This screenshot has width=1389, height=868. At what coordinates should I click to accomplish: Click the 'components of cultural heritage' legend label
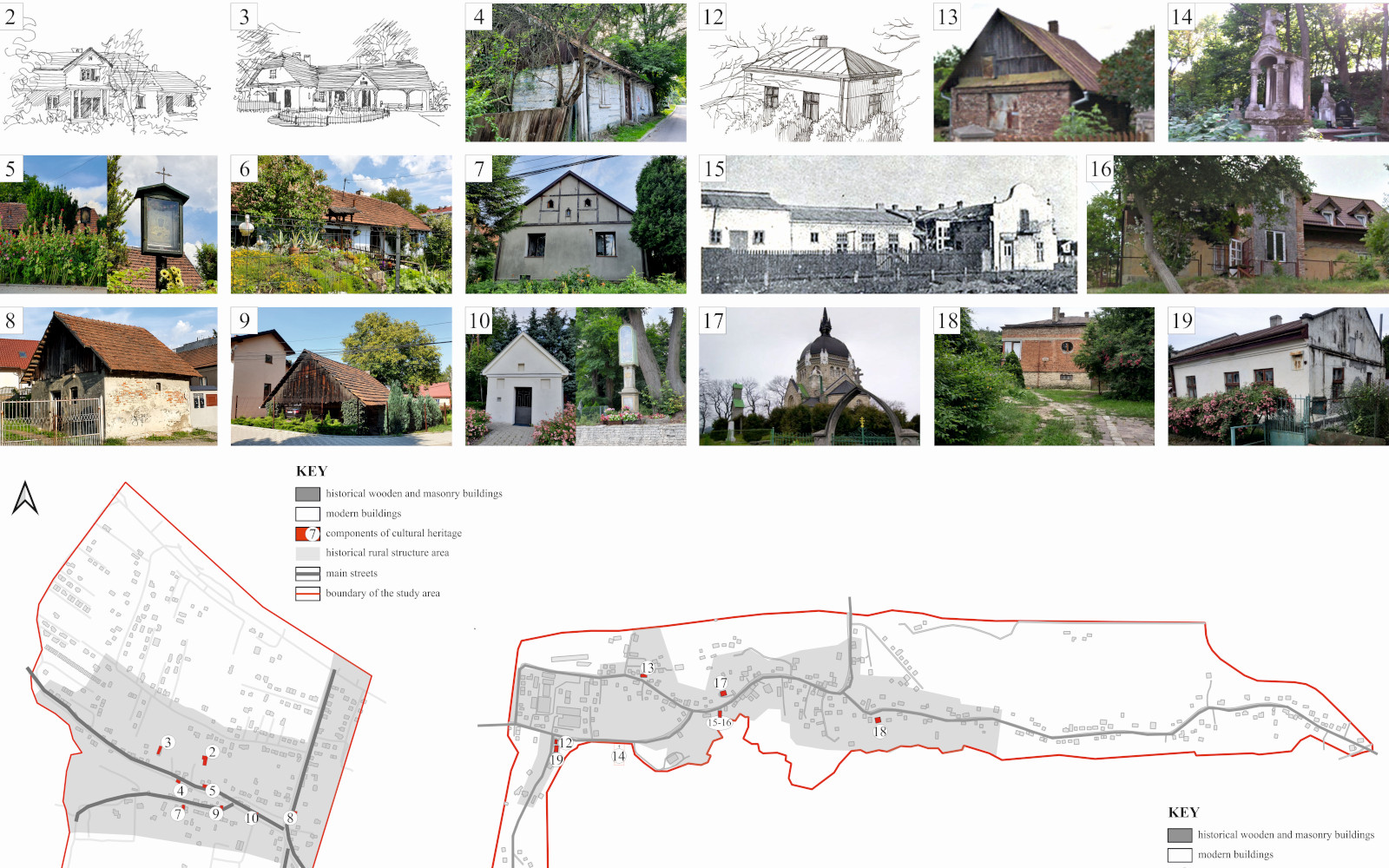[x=393, y=534]
